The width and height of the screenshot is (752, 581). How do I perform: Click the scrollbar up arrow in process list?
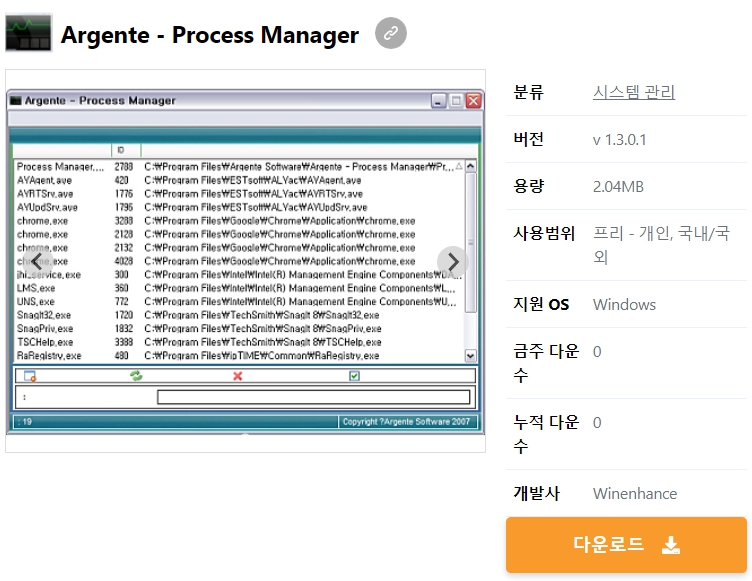470,166
